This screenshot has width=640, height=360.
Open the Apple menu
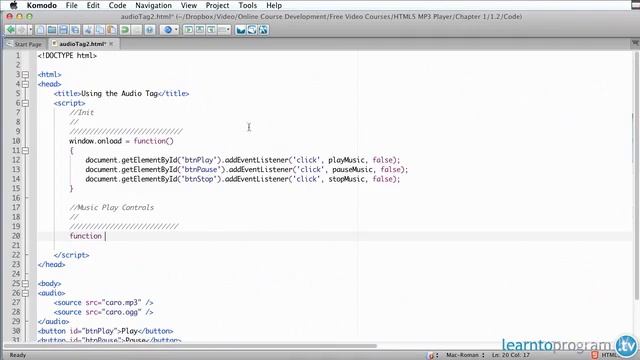tap(13, 5)
